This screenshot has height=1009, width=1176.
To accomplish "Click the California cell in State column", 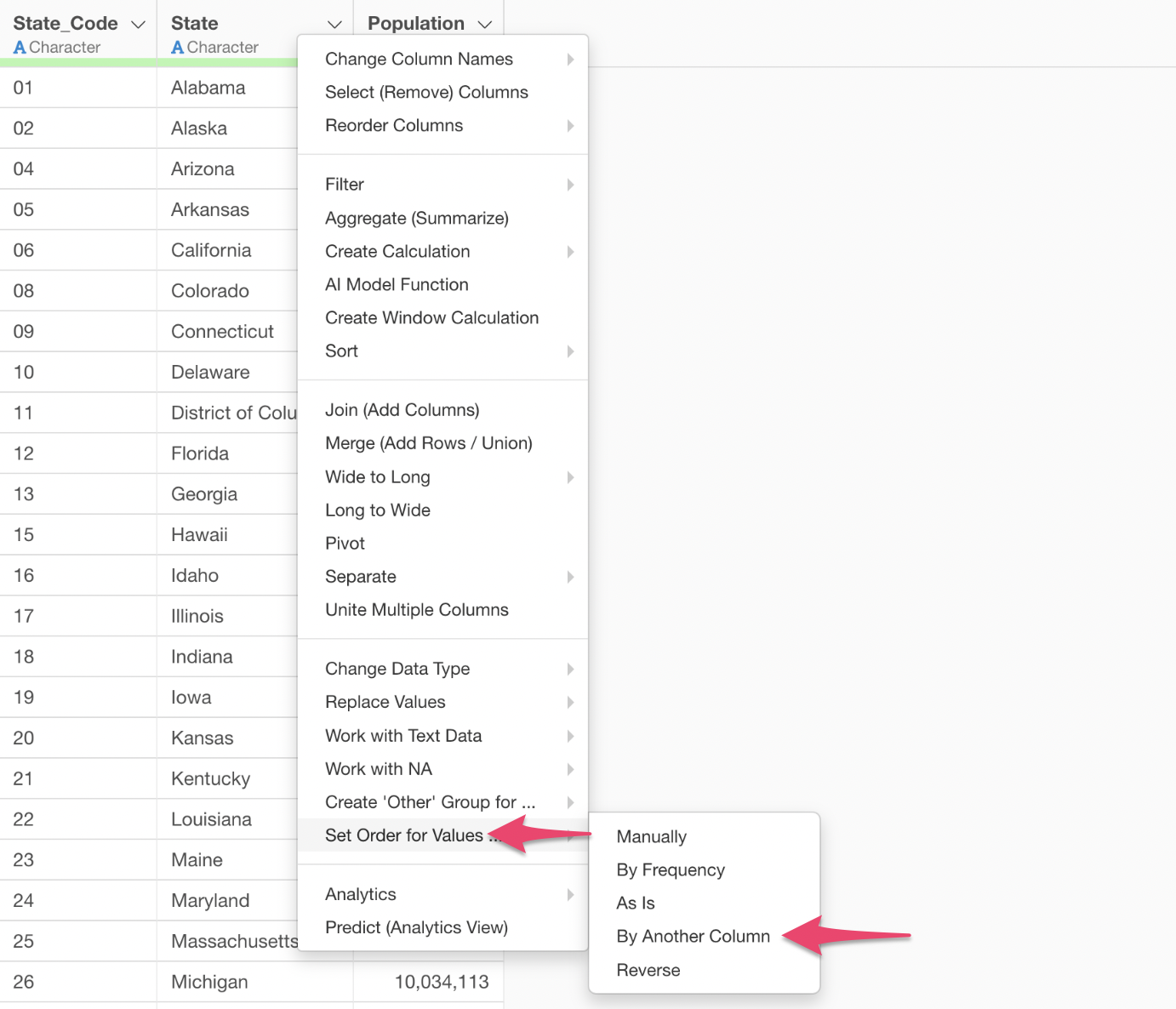I will [x=211, y=251].
